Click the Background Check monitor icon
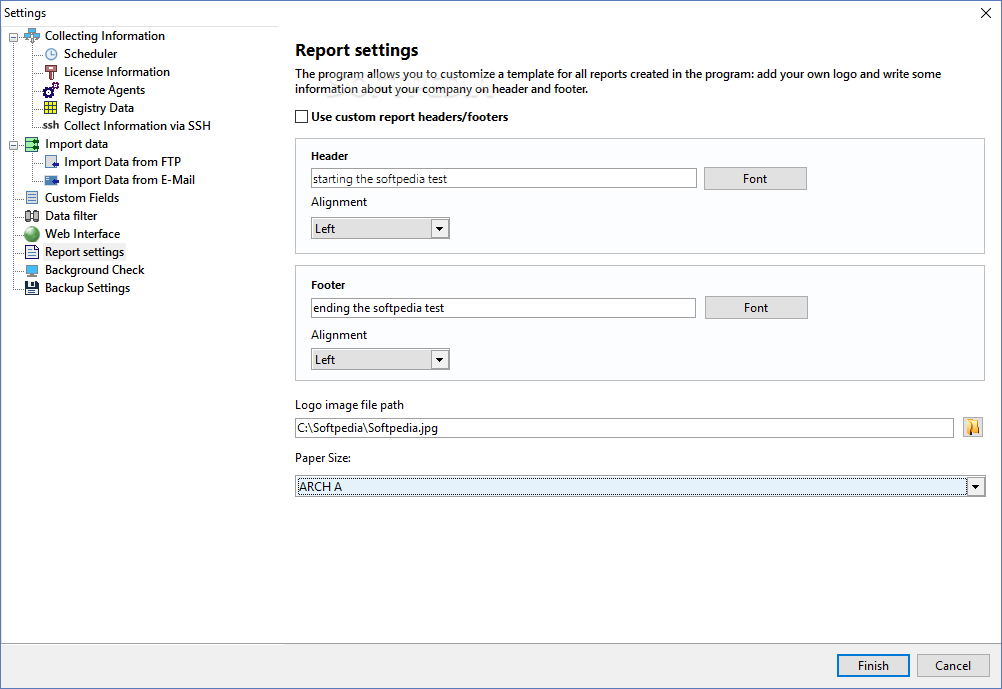Viewport: 1002px width, 689px height. (32, 270)
